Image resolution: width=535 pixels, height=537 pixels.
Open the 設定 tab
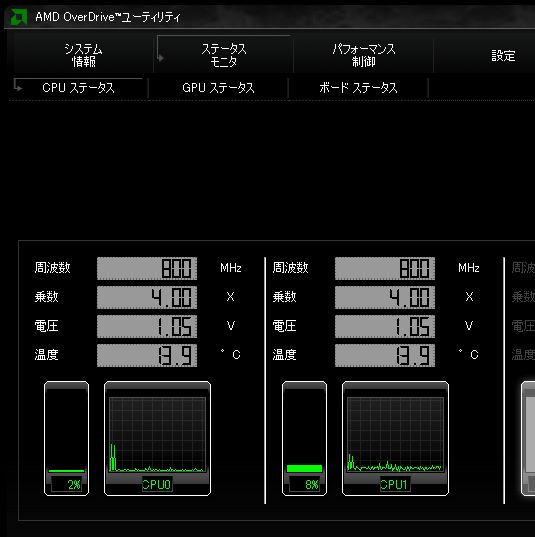point(503,55)
